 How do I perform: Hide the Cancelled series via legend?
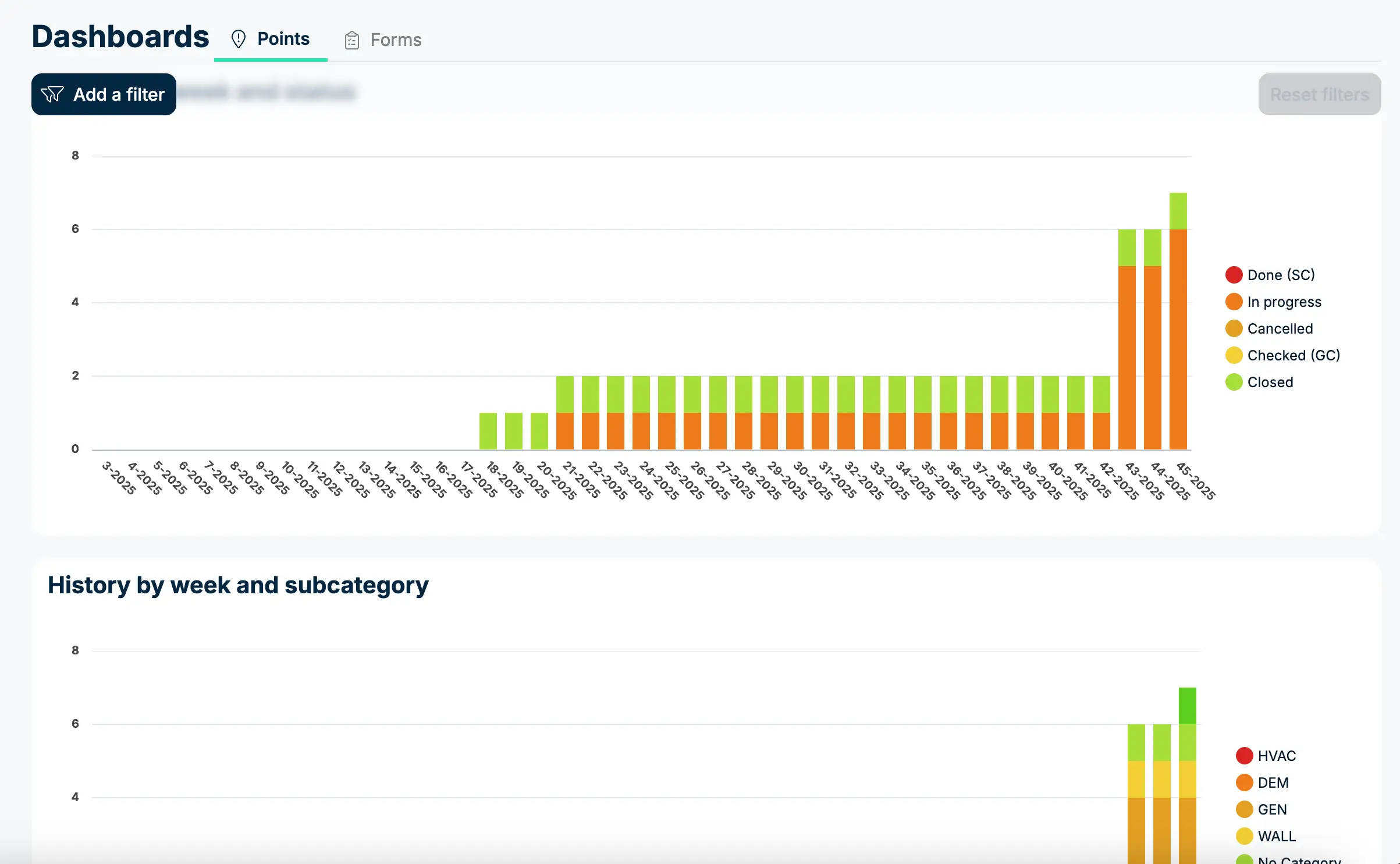1280,328
